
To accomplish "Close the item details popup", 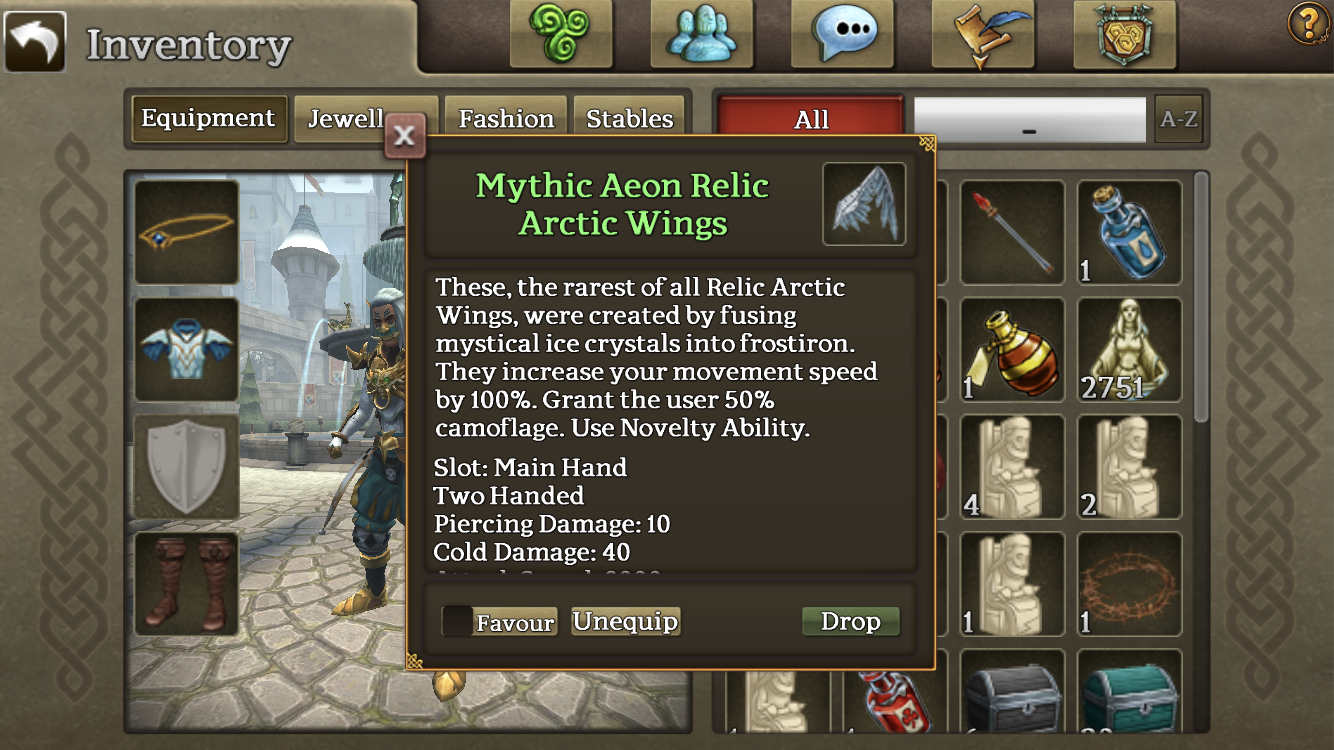I will [405, 136].
